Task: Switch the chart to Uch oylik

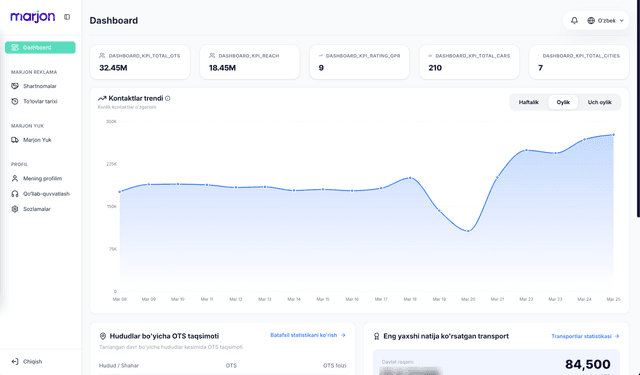Action: point(599,102)
